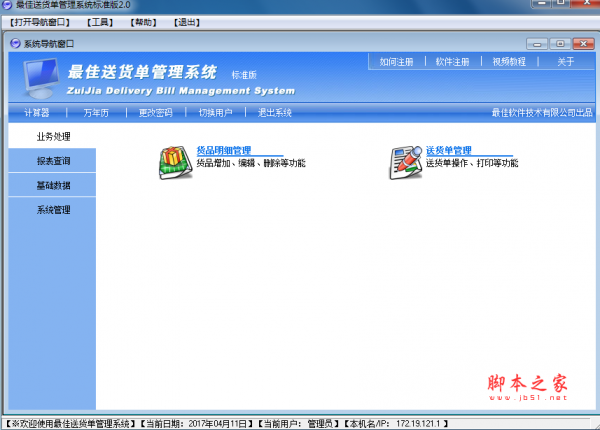600x430 pixels.
Task: Open the 万年历 calendar
Action: tap(96, 112)
